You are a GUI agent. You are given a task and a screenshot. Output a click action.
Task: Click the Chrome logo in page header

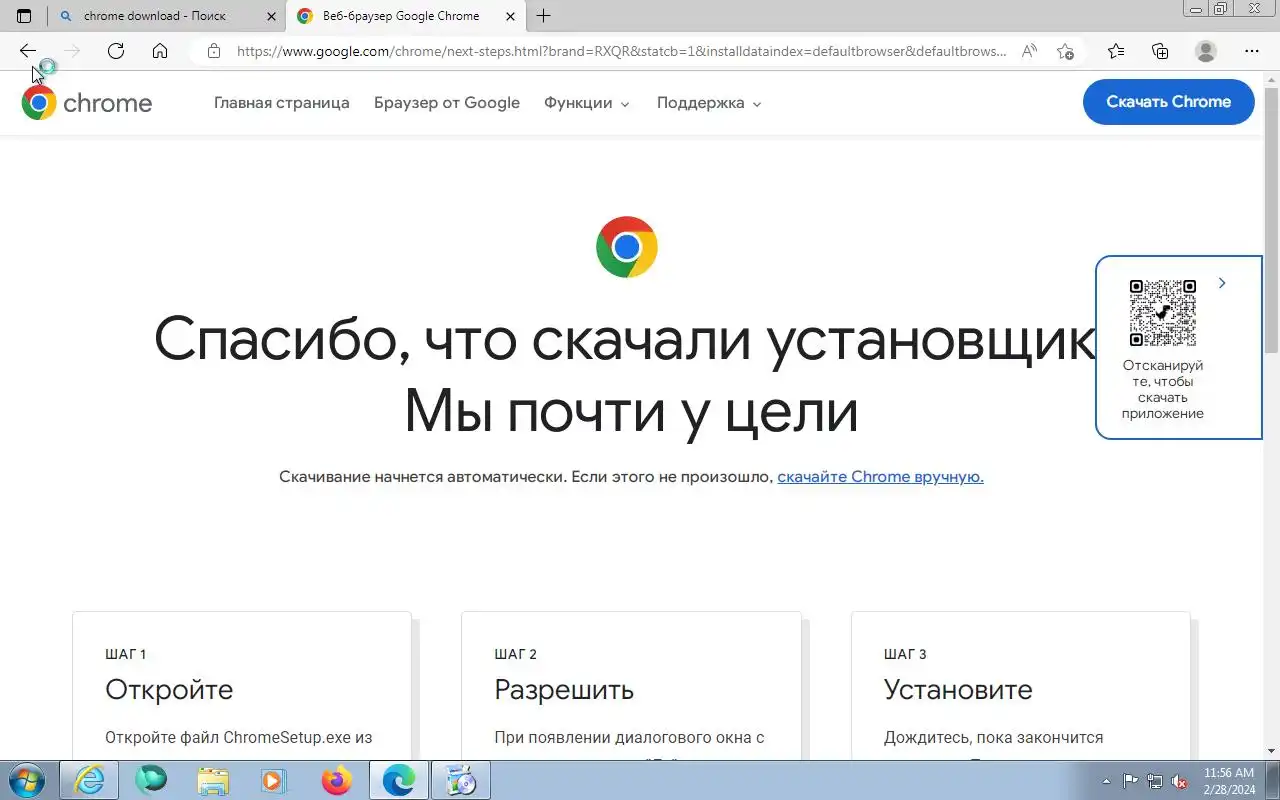87,103
